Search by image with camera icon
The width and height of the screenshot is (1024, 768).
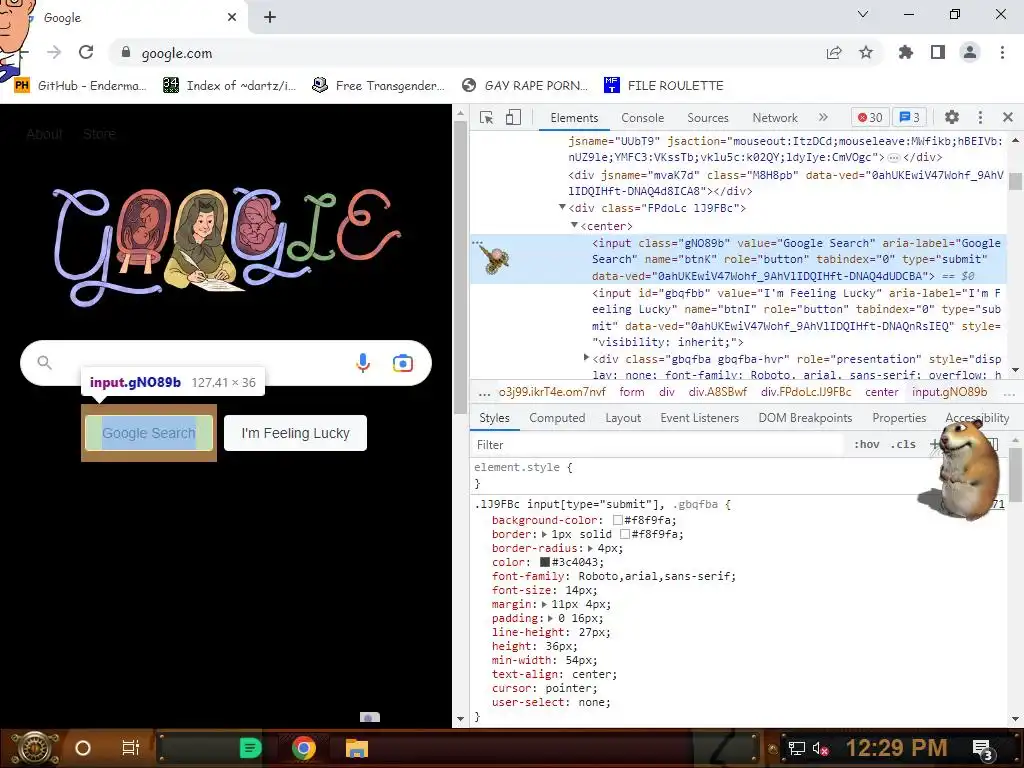pos(402,363)
